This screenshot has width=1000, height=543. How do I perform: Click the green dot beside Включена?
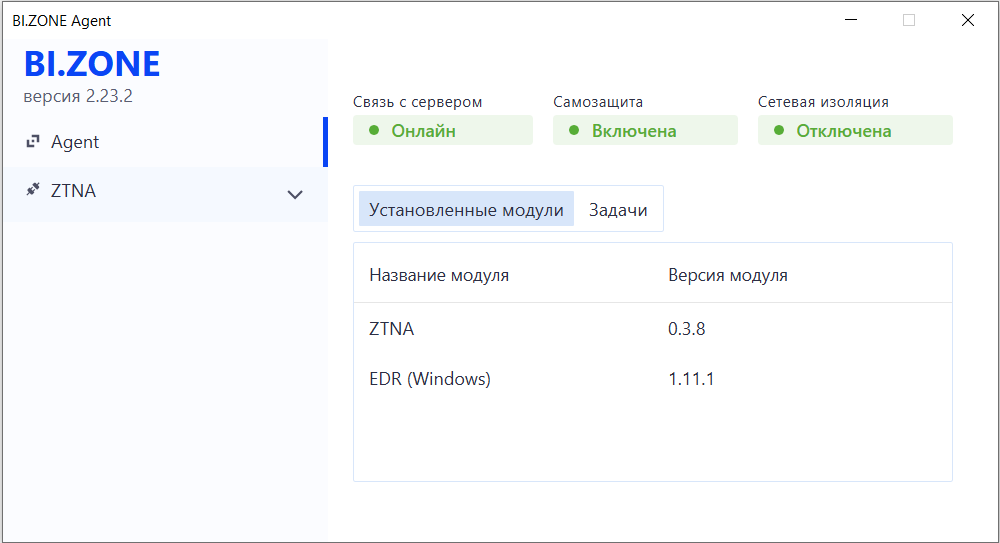click(x=574, y=130)
